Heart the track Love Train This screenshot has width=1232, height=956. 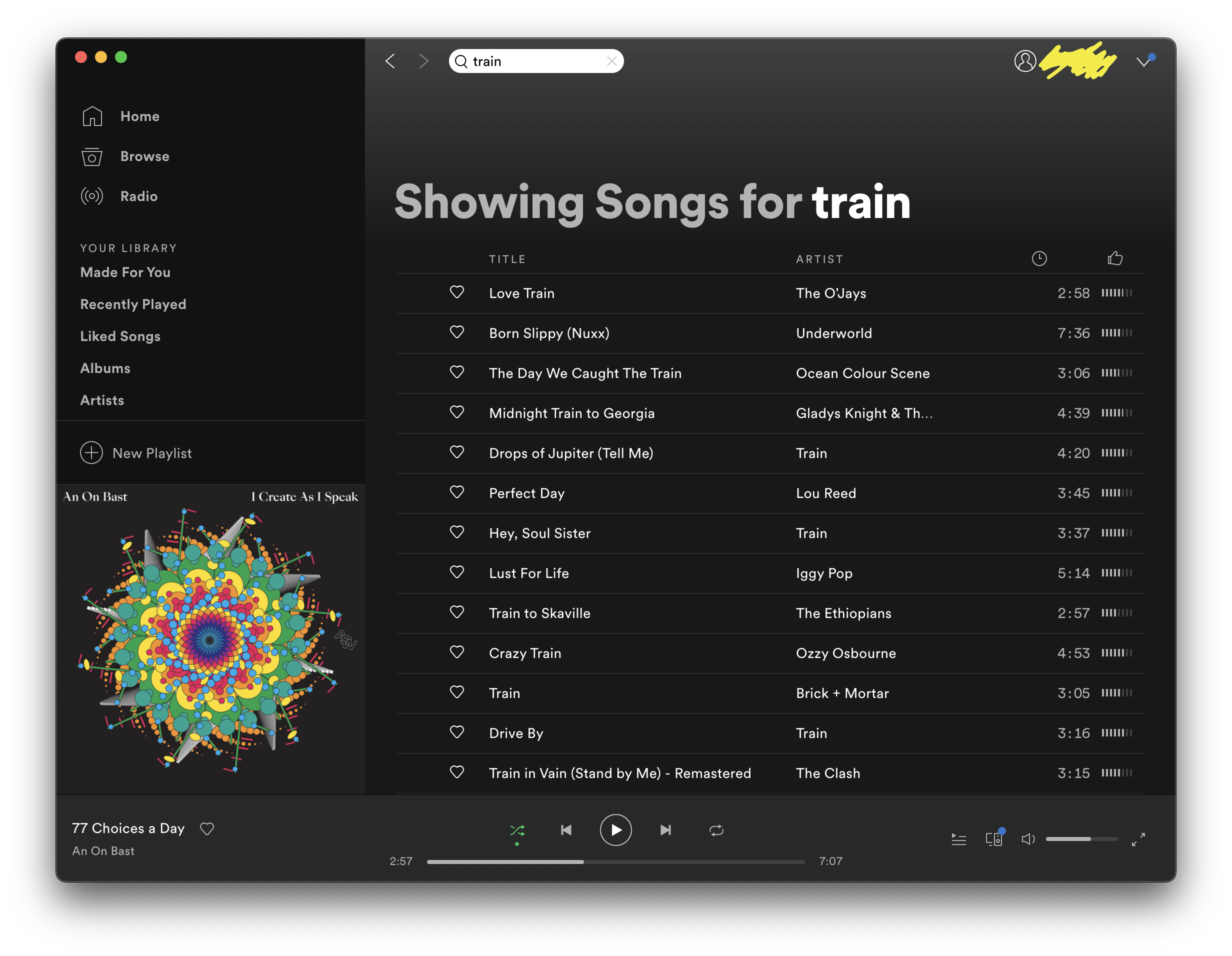(457, 292)
